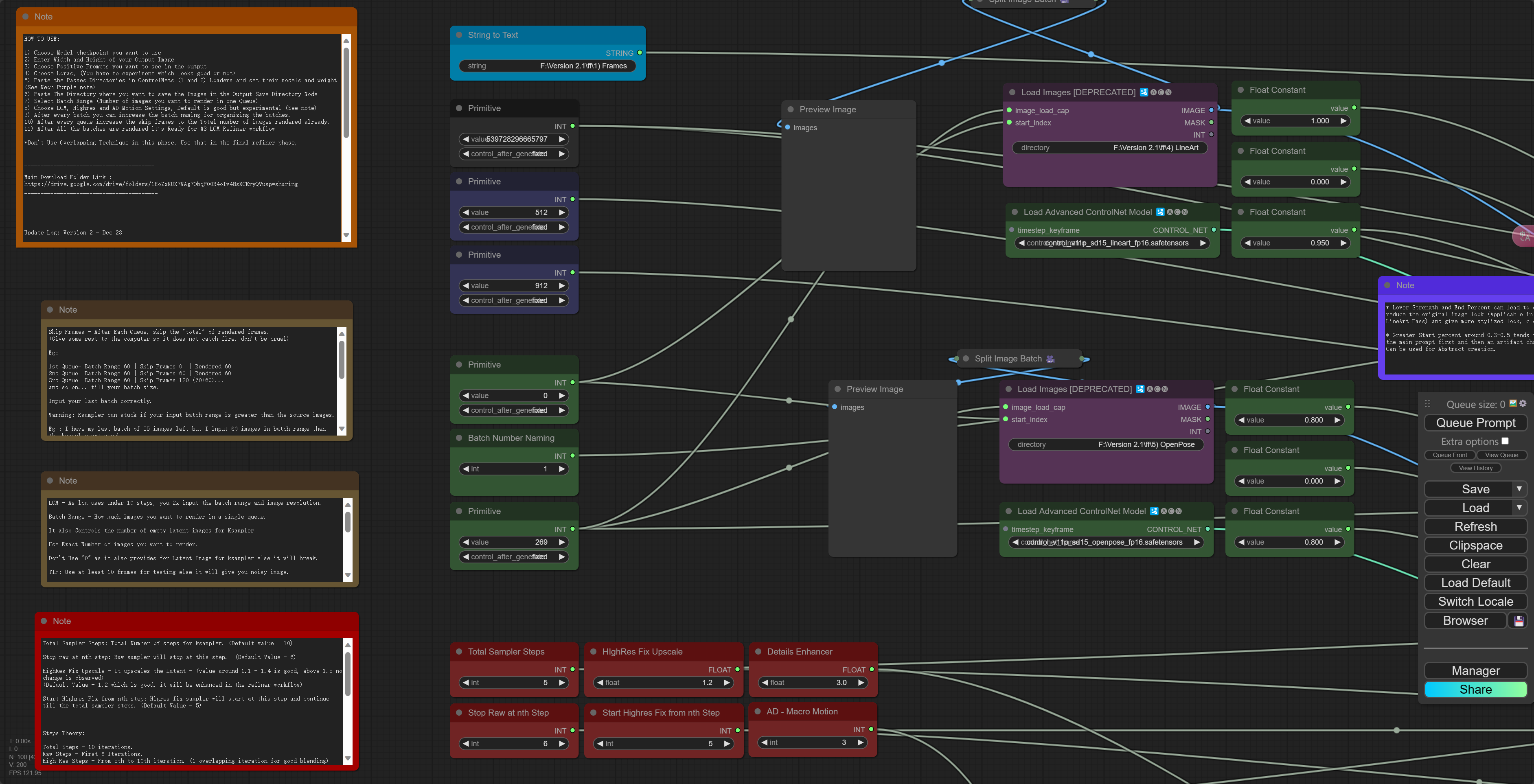Open settings gear beside Queue size

coord(1523,404)
